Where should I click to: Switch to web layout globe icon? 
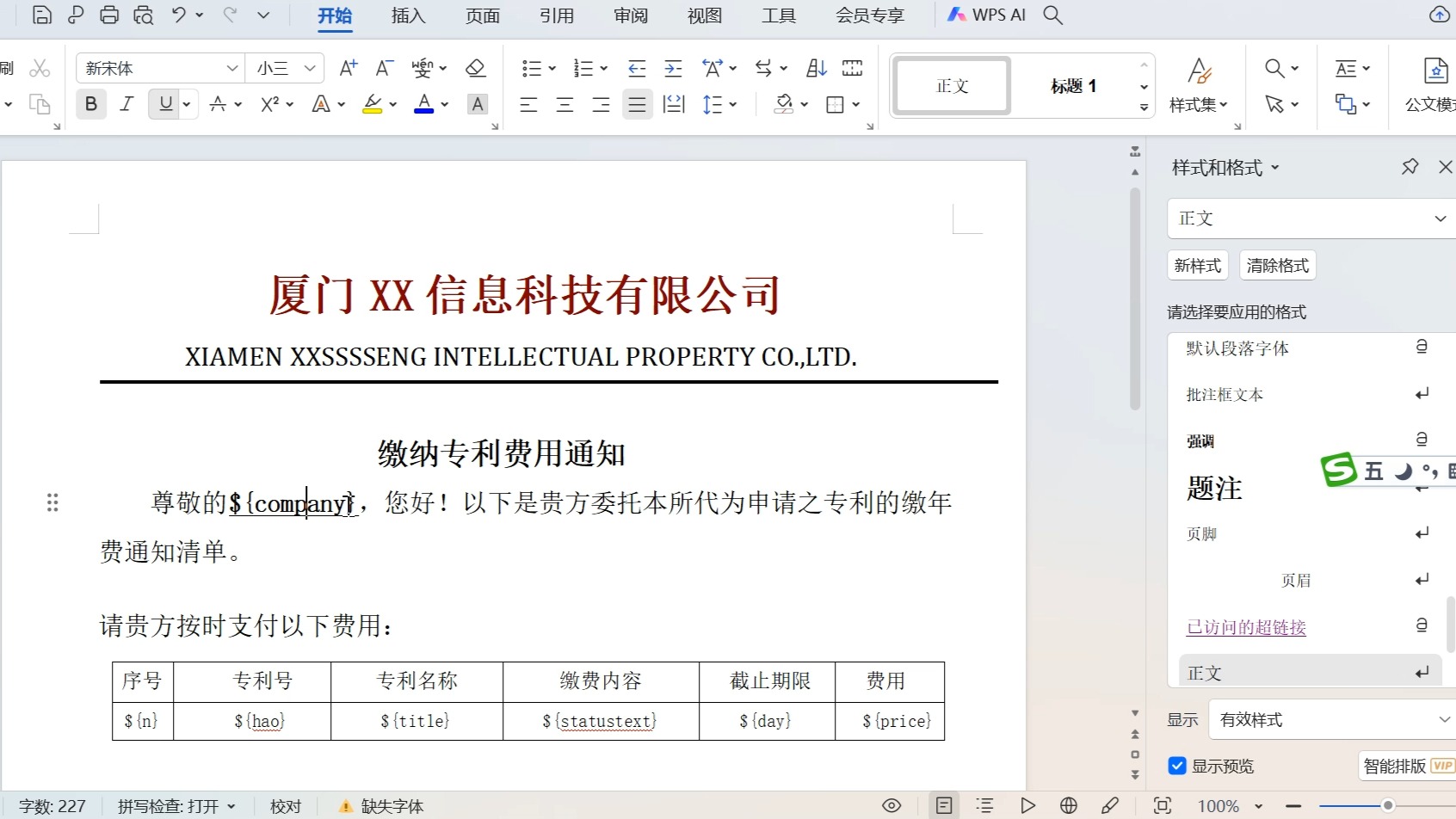(1069, 806)
